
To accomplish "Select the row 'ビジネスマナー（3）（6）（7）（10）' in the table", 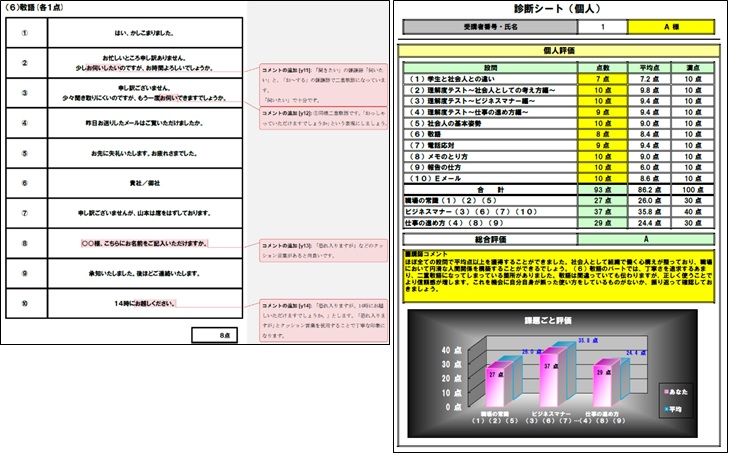I will point(559,212).
